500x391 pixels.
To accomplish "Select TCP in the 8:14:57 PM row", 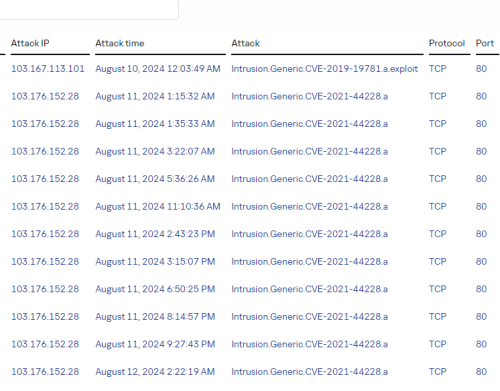I will (437, 316).
